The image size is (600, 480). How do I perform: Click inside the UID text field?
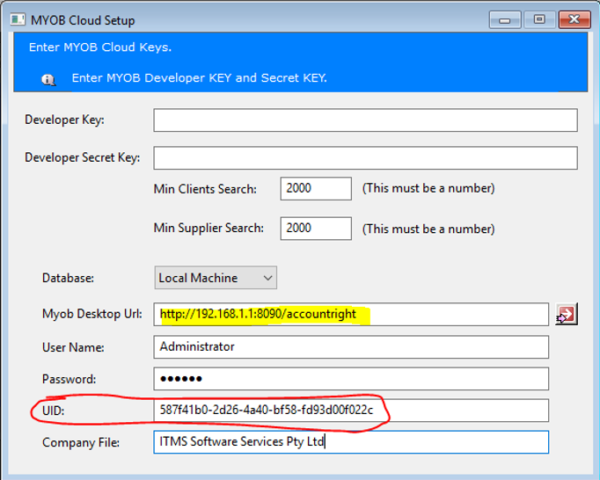[352, 410]
